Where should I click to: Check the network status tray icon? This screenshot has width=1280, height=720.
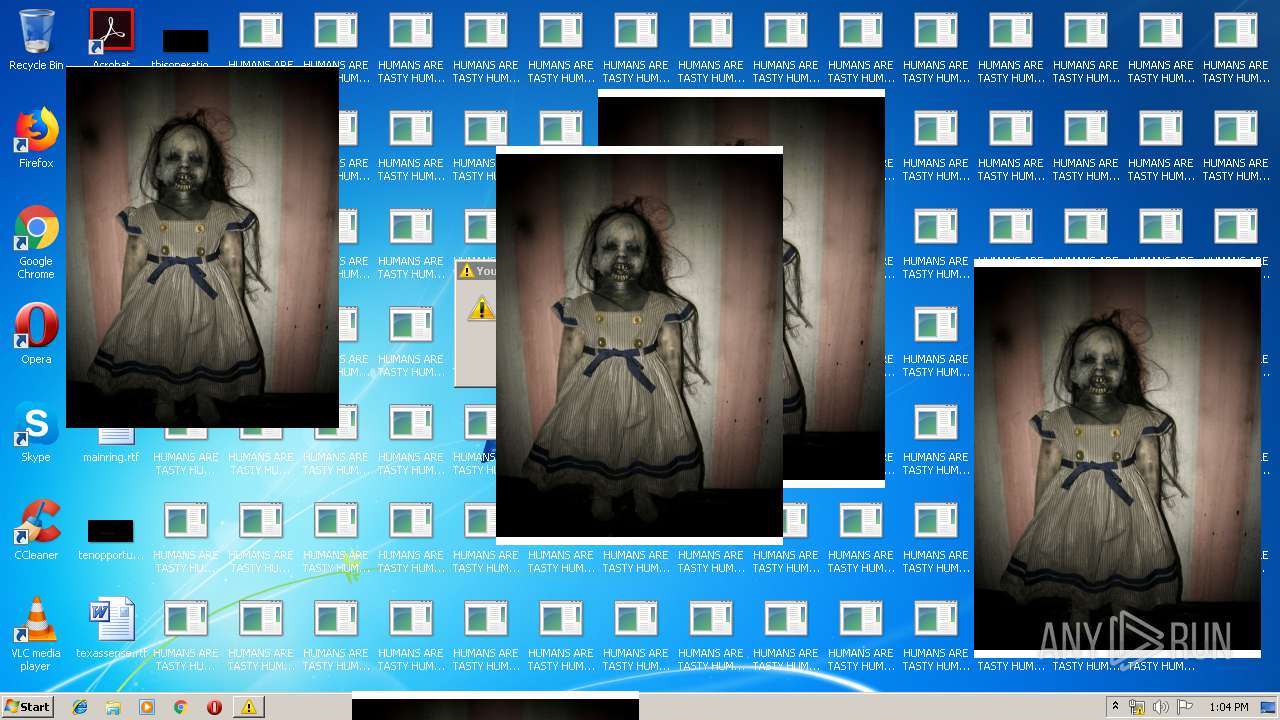pos(1137,707)
